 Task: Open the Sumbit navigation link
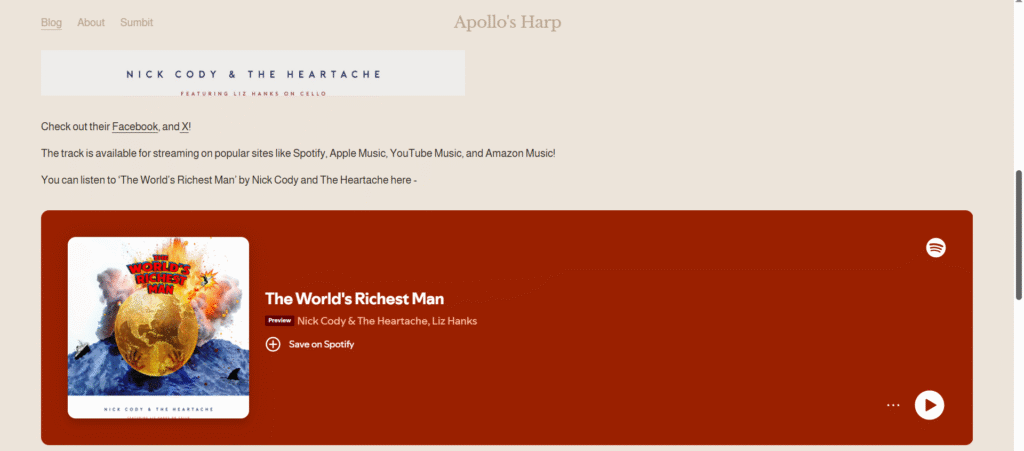tap(137, 22)
